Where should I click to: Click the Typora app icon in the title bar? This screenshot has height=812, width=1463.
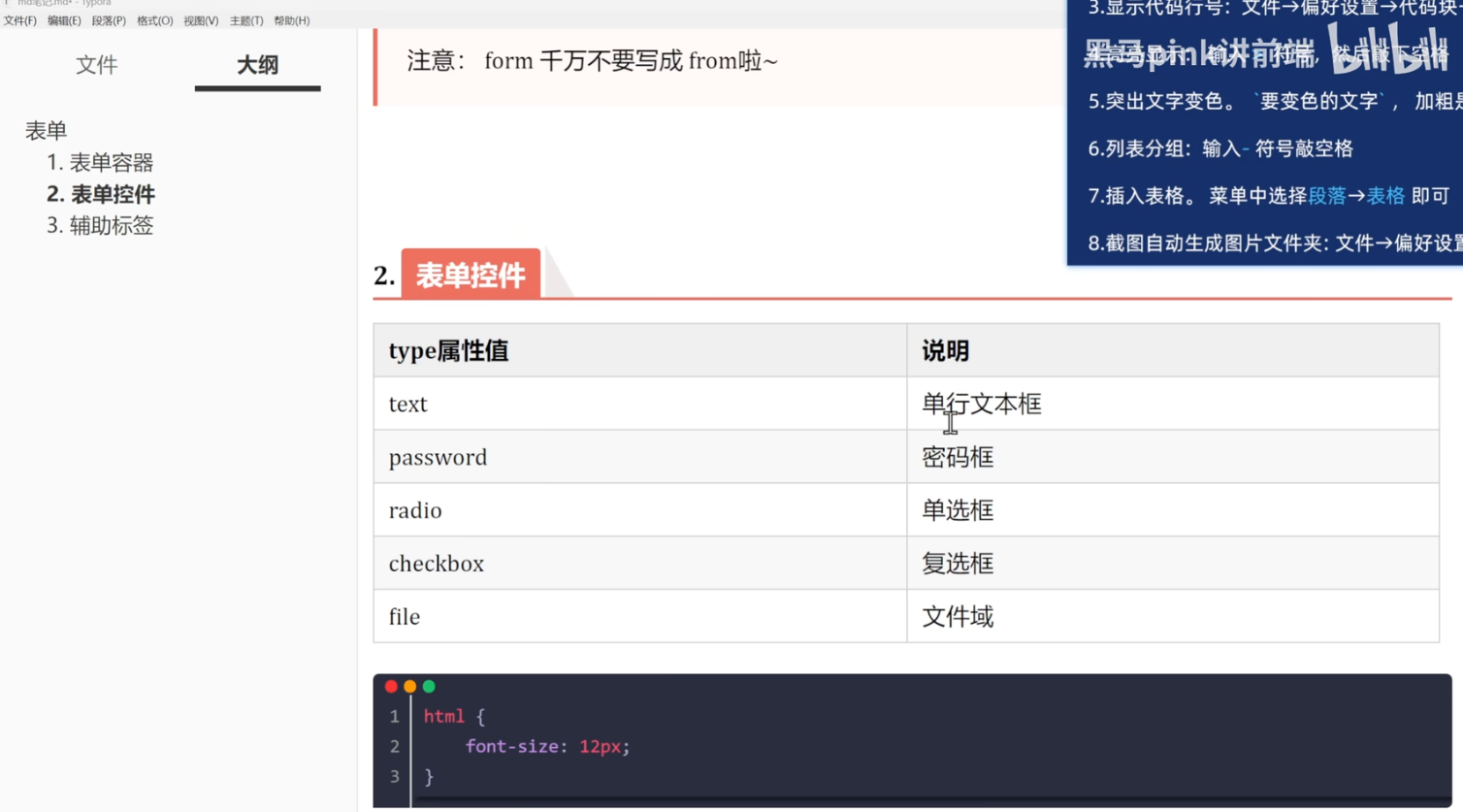(x=8, y=3)
